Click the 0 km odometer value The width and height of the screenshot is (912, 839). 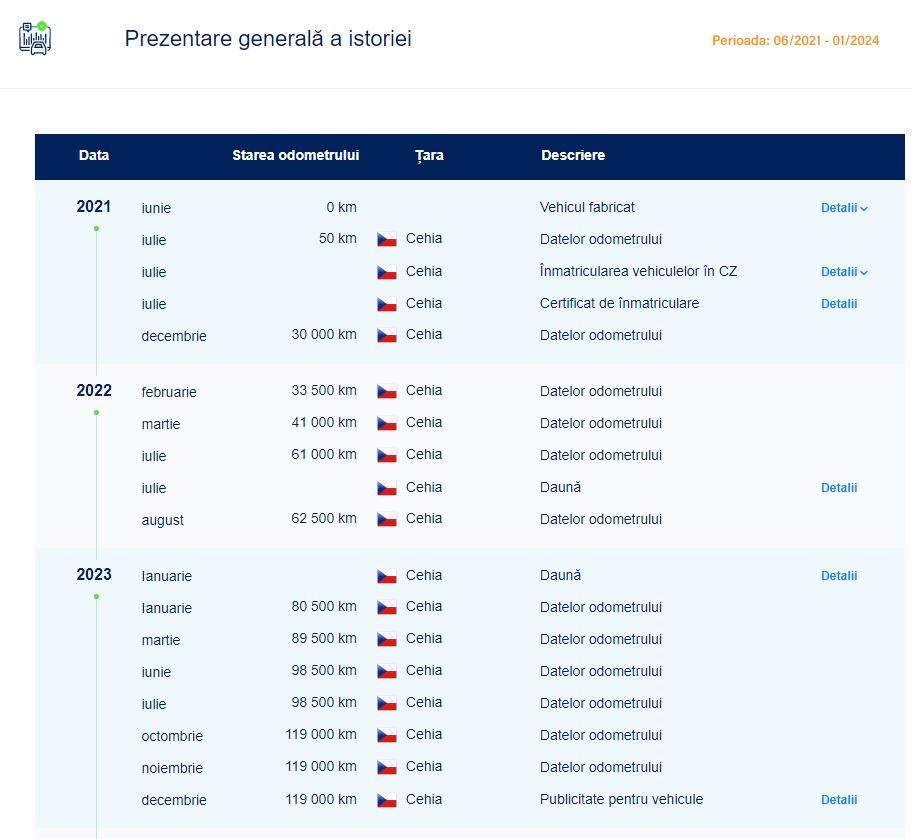tap(341, 207)
